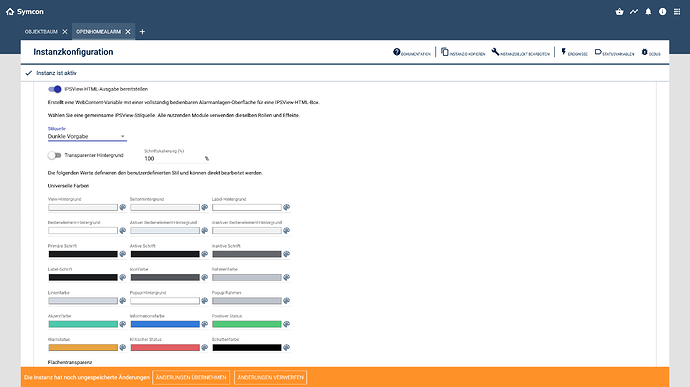This screenshot has height=387, width=690.
Task: Click the 'Instanz ist aktiv' status text
Action: (x=56, y=73)
